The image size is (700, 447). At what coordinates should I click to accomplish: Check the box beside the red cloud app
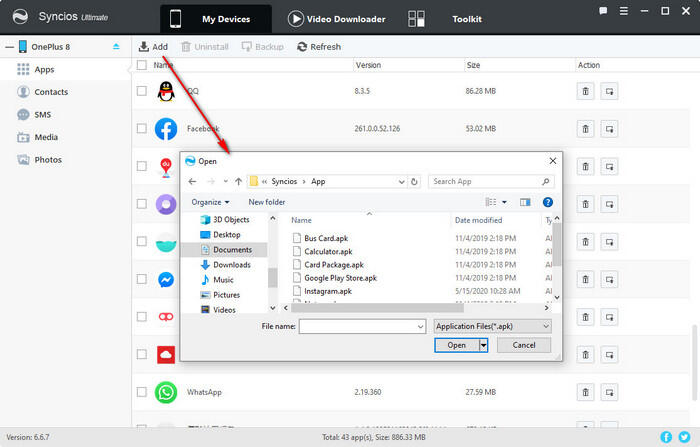click(x=142, y=355)
